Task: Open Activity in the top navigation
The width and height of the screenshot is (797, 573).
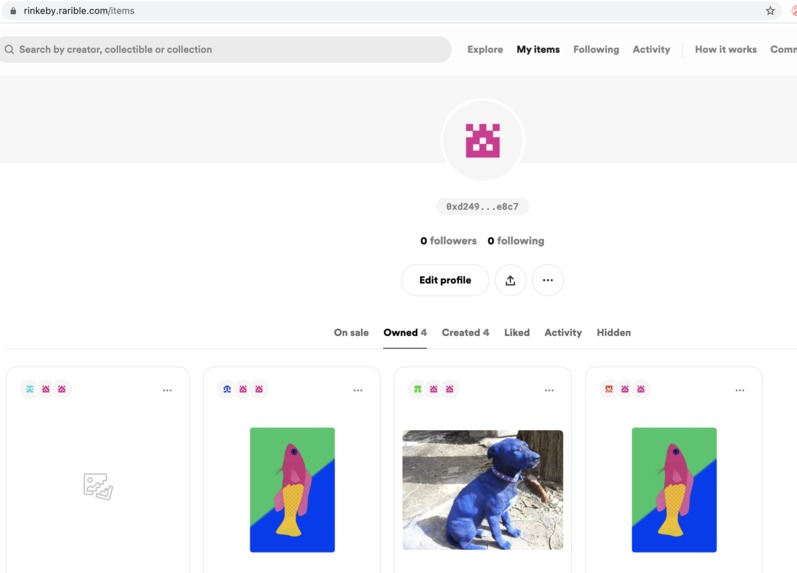Action: [651, 49]
